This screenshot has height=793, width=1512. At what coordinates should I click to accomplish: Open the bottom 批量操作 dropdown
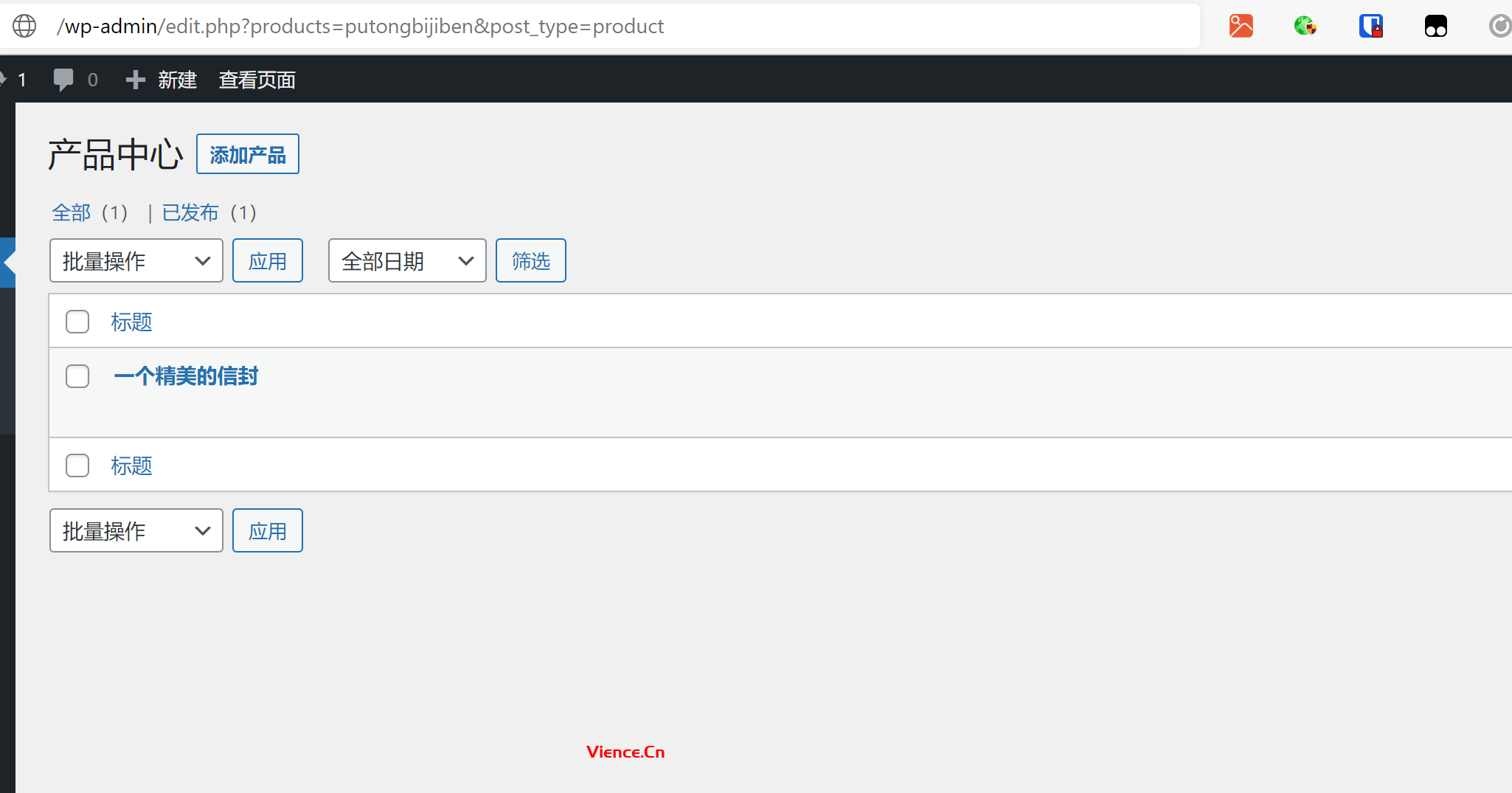[136, 530]
